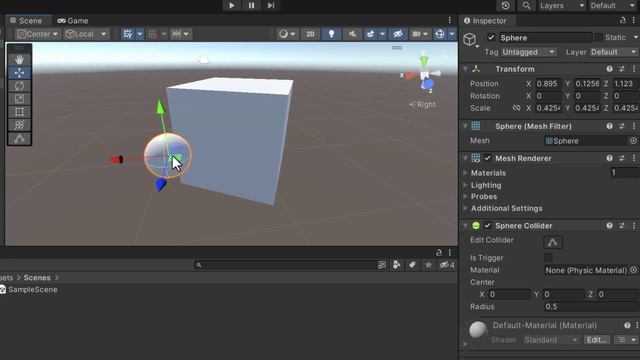640x360 pixels.
Task: Toggle 2D view mode
Action: tap(310, 34)
